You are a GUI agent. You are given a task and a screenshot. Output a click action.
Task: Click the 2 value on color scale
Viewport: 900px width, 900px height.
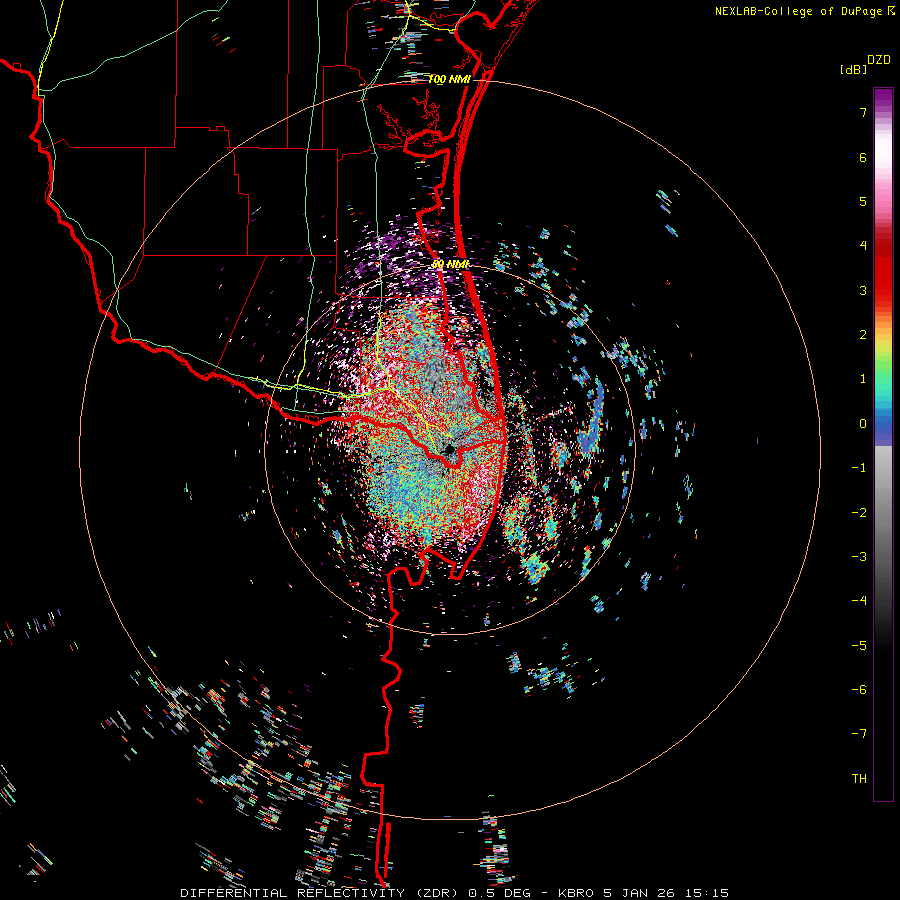click(x=863, y=335)
